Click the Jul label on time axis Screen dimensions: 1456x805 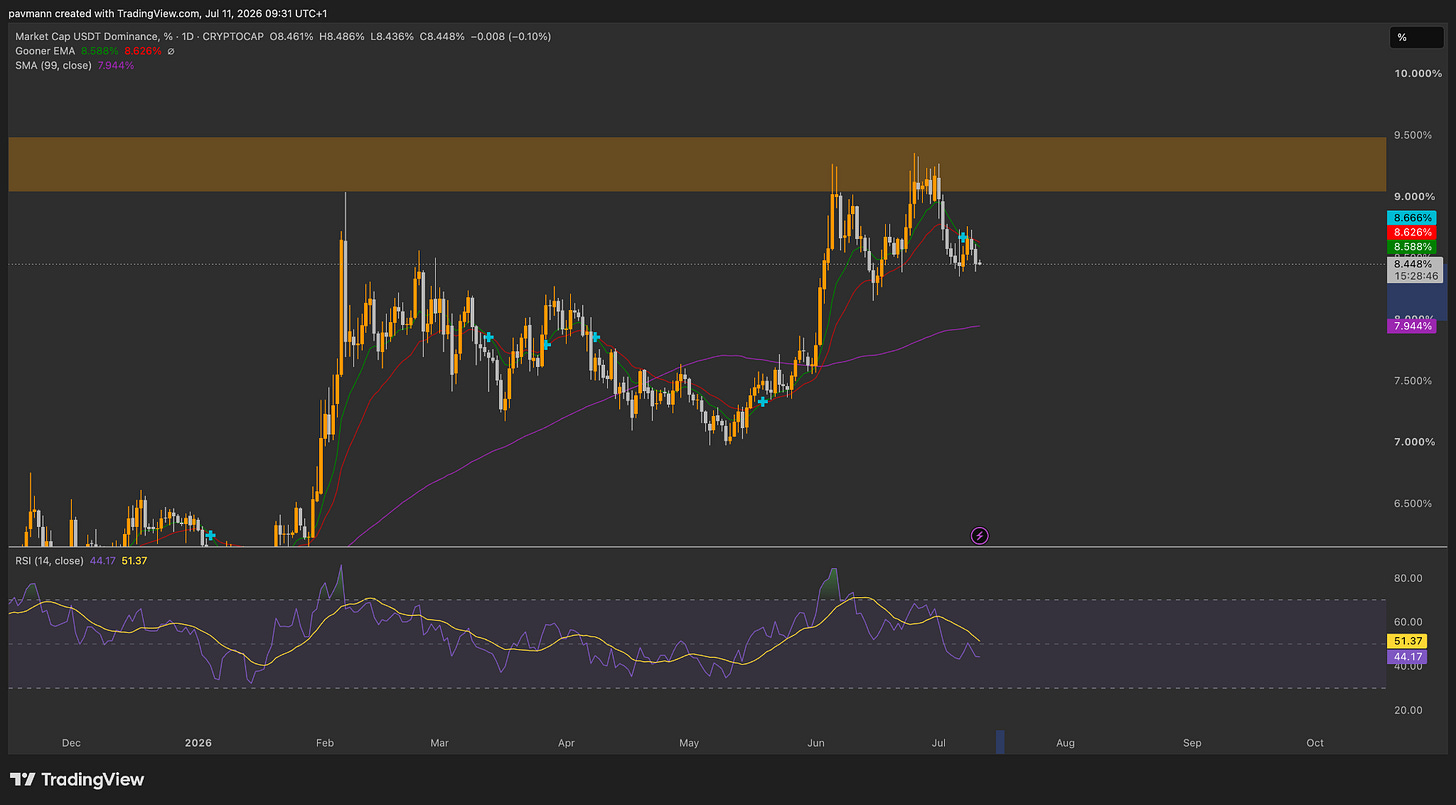(939, 743)
